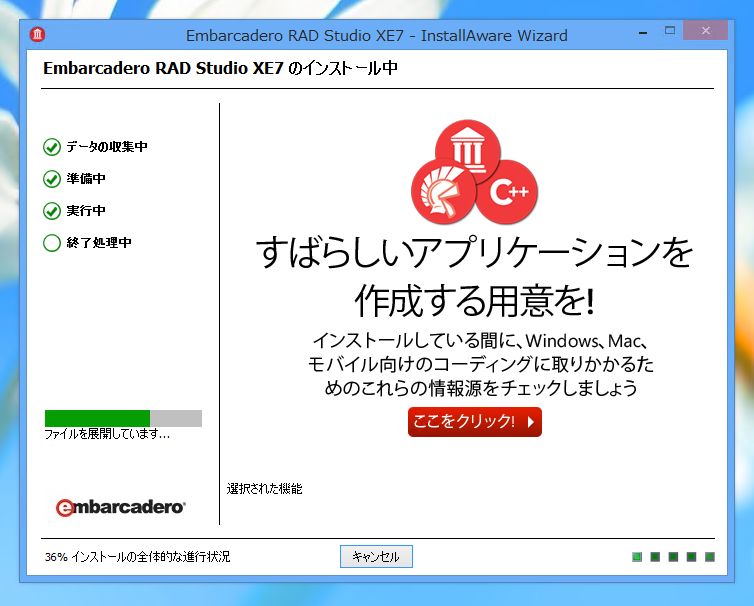Click the red ここをクリック! button
754x606 pixels.
[x=475, y=422]
